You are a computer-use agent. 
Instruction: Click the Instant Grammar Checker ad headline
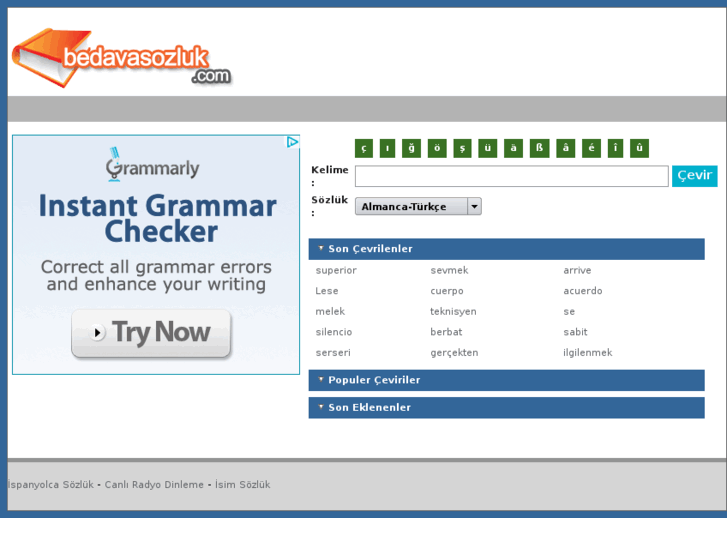coord(158,218)
